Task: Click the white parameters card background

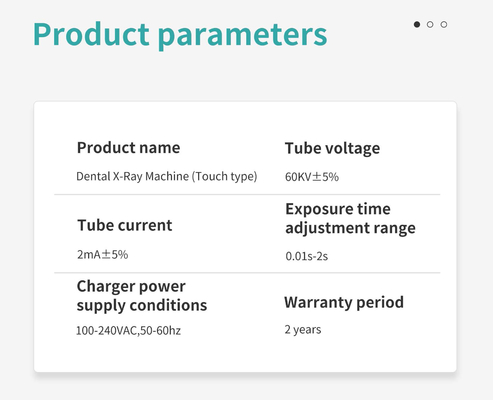Action: tap(245, 353)
